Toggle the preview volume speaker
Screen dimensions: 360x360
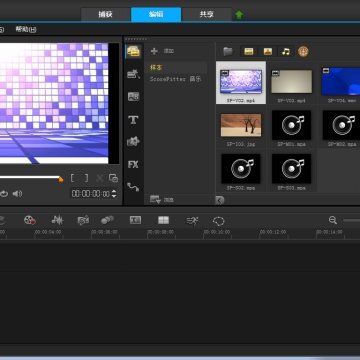17,194
